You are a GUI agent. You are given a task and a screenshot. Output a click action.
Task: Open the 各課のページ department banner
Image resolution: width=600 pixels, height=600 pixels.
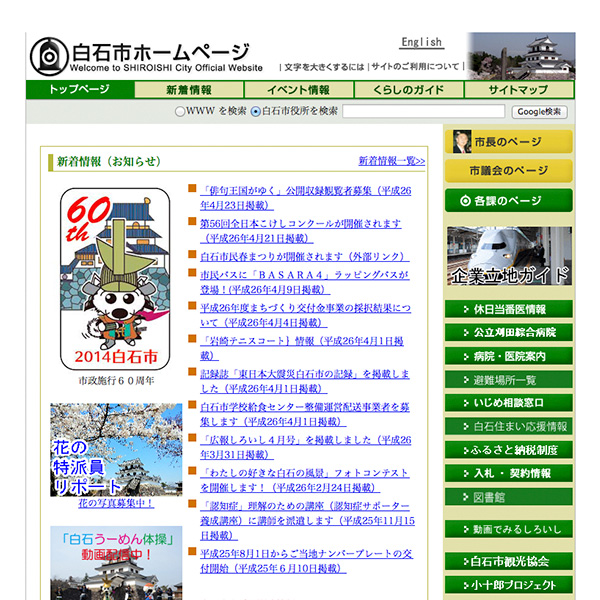(x=509, y=201)
